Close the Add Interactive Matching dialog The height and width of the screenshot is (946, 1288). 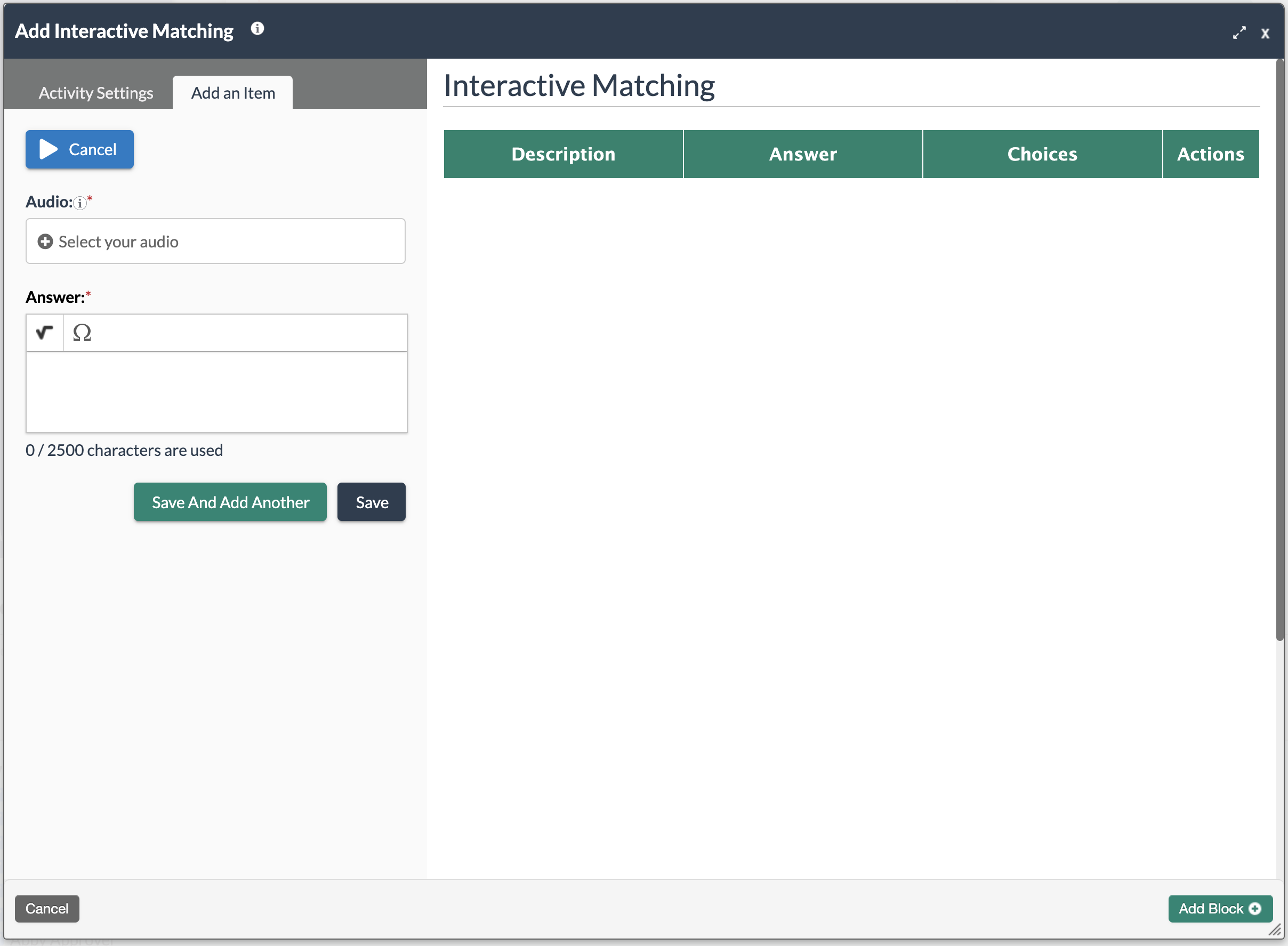1265,33
